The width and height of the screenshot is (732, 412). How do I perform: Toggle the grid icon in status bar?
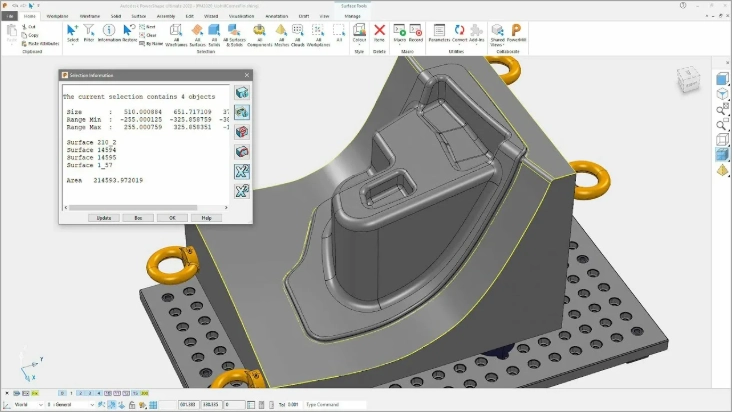click(153, 405)
